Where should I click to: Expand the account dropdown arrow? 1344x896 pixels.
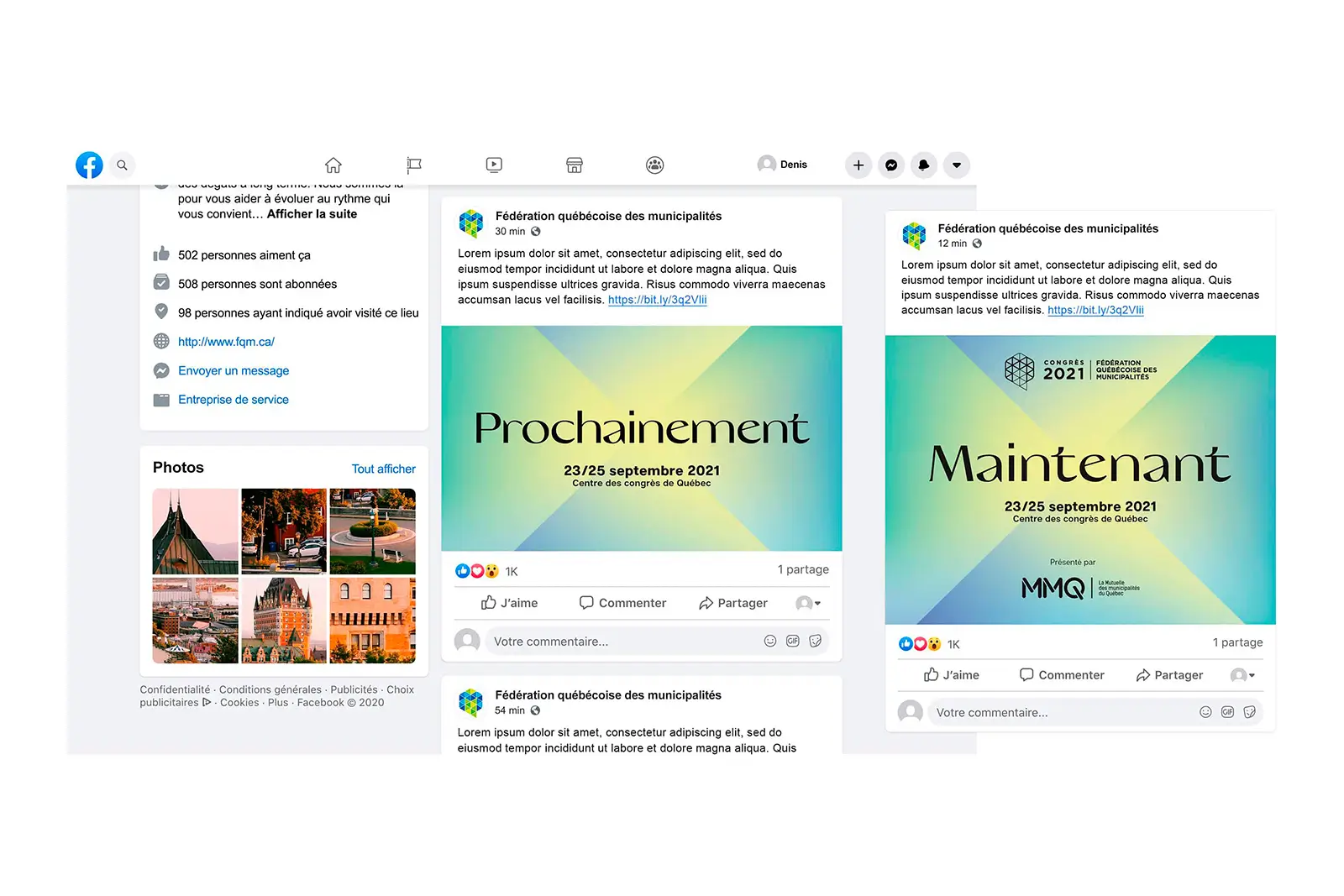coord(957,165)
